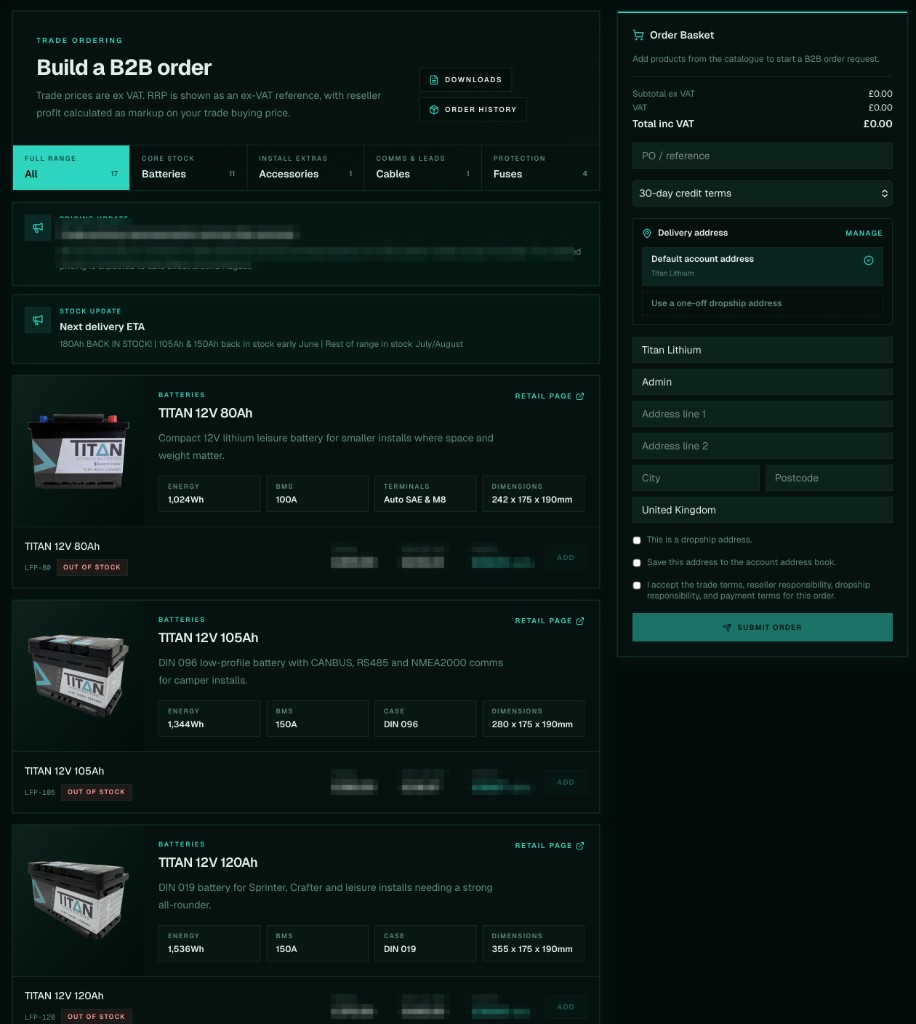The height and width of the screenshot is (1024, 916).
Task: Click the Titan Lithium company name field
Action: pos(762,350)
